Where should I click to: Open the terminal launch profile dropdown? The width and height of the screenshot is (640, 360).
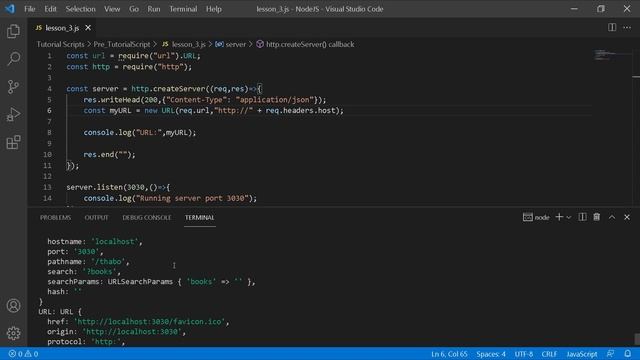[569, 217]
